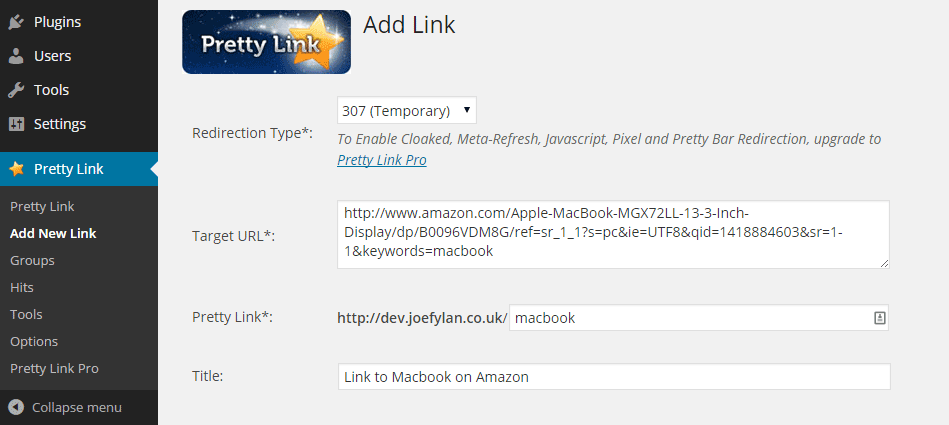
Task: Click the Pretty Link star icon in sidebar
Action: [17, 169]
